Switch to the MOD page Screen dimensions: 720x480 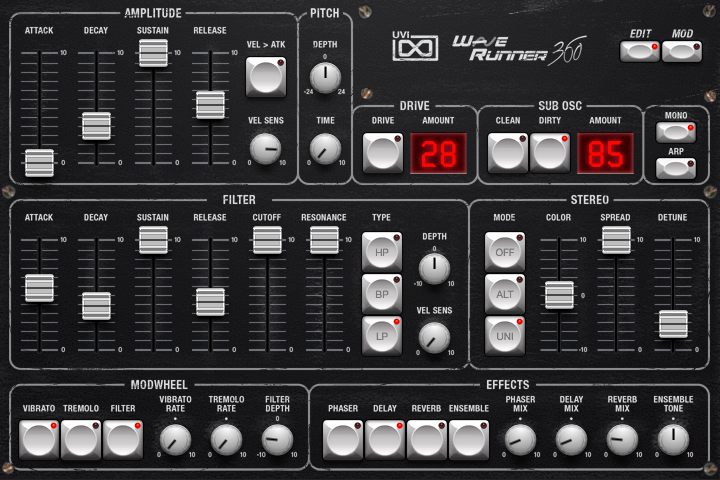[682, 51]
